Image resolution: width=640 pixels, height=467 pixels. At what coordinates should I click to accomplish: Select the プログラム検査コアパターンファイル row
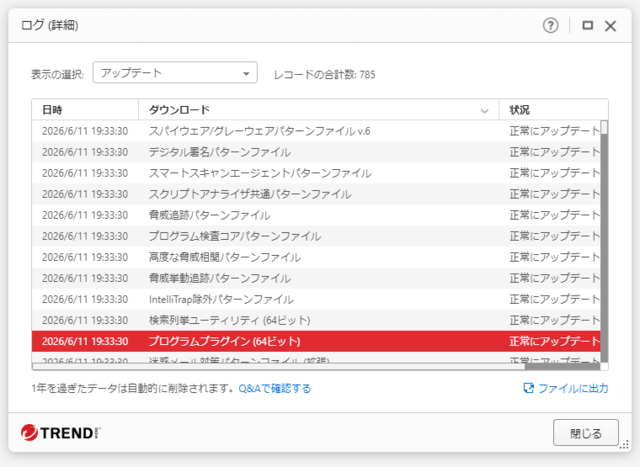point(316,236)
